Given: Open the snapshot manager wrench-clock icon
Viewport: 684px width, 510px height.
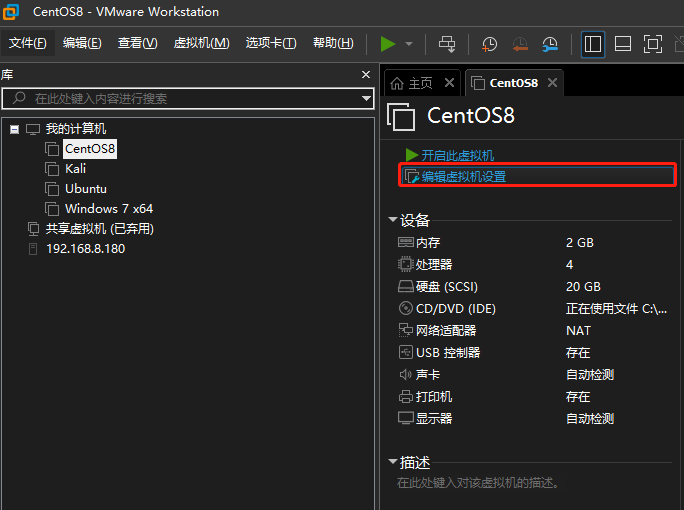Looking at the screenshot, I should tap(550, 44).
